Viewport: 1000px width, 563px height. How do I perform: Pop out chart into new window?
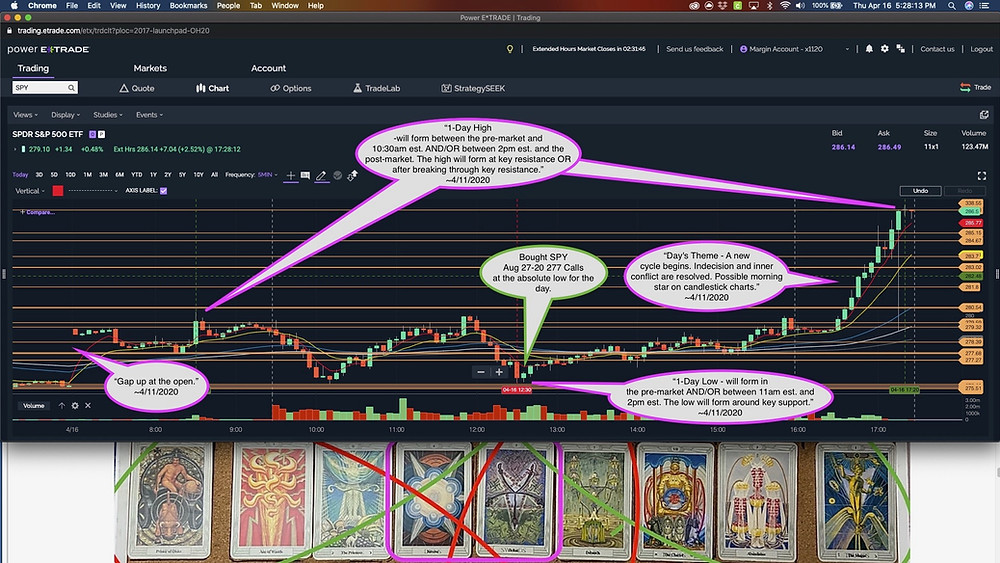coord(984,115)
